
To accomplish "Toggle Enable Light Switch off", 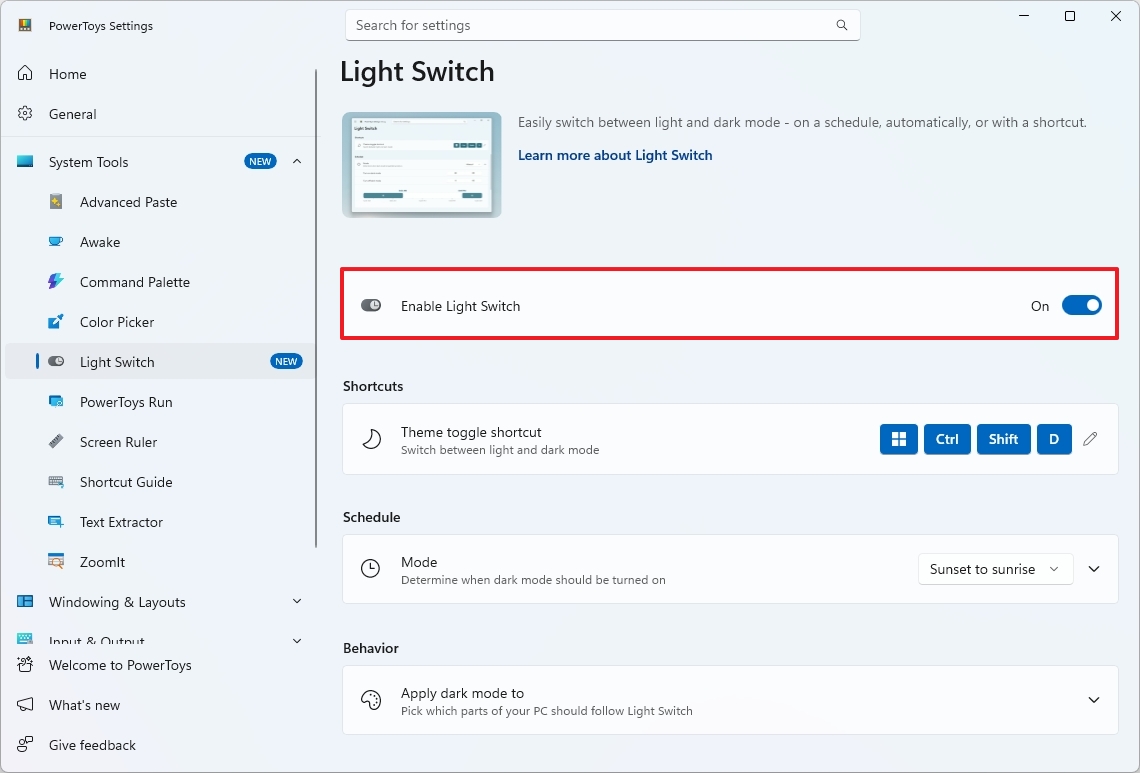I will (1082, 305).
